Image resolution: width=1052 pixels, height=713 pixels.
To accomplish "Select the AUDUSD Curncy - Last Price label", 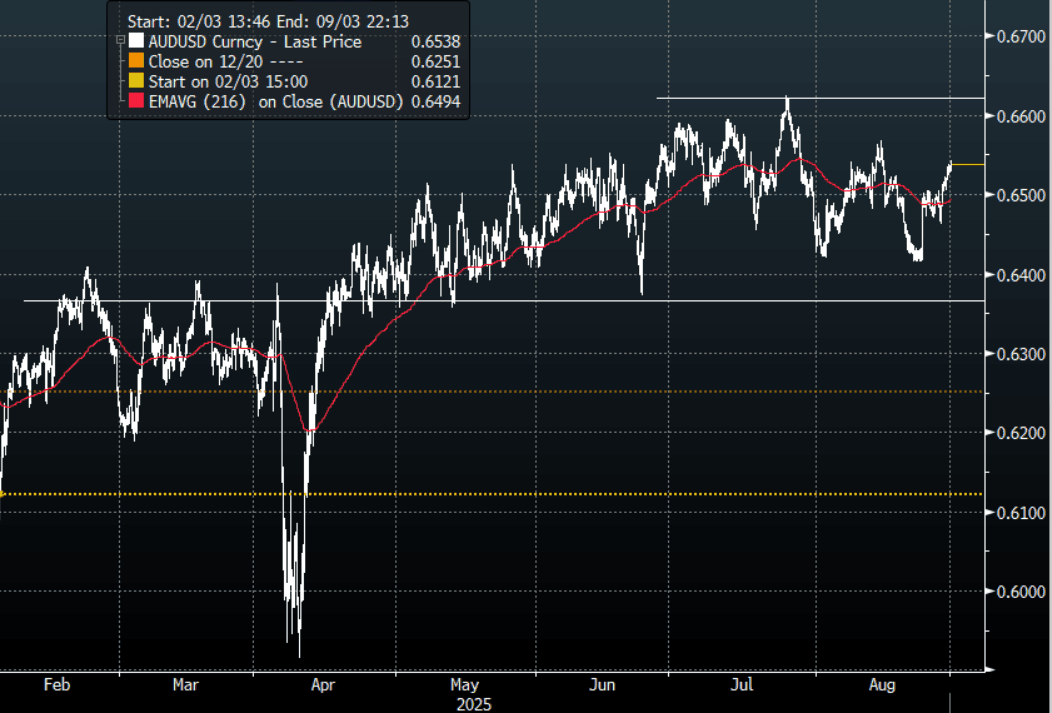I will (x=254, y=42).
